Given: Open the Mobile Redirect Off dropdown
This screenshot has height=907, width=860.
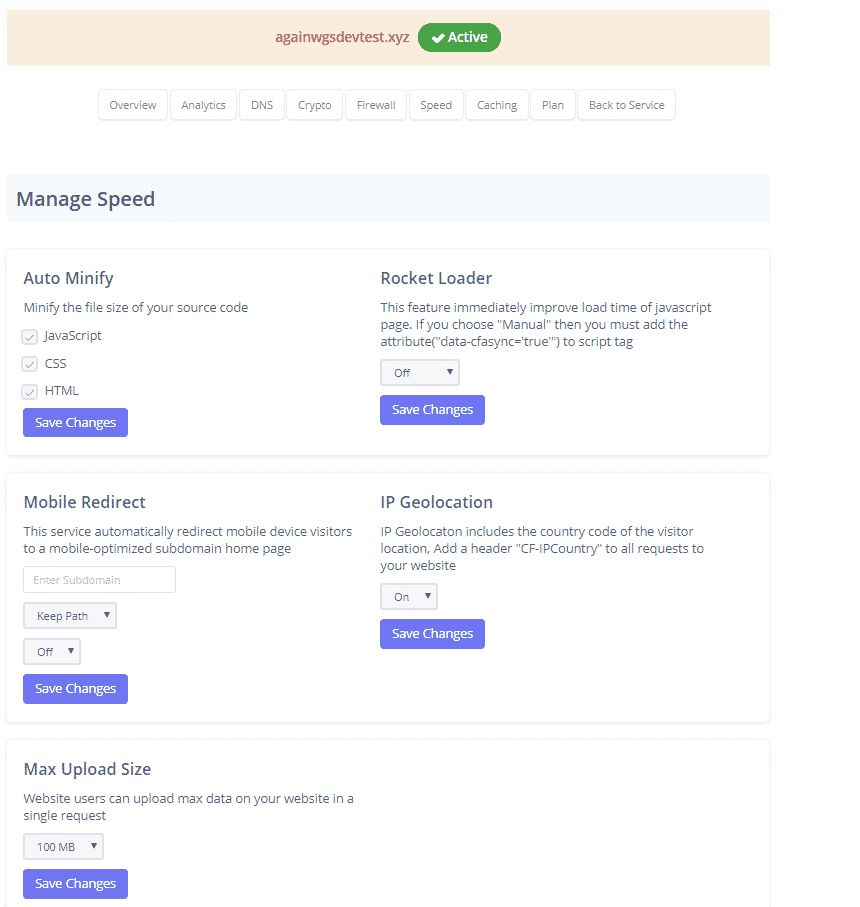Looking at the screenshot, I should coord(52,652).
